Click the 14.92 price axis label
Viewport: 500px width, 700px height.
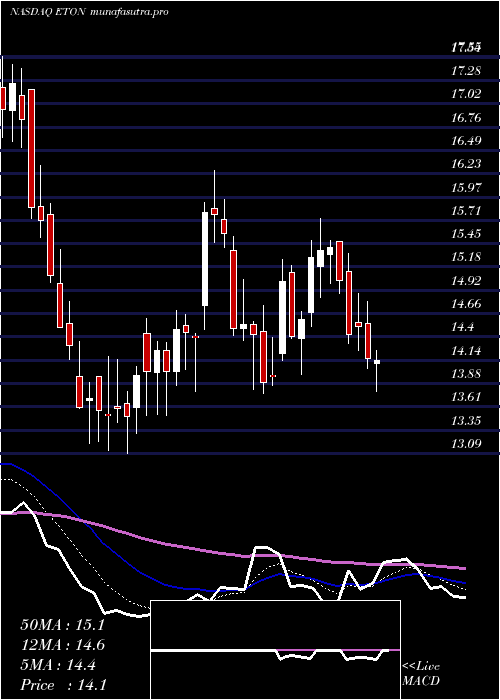pos(466,281)
